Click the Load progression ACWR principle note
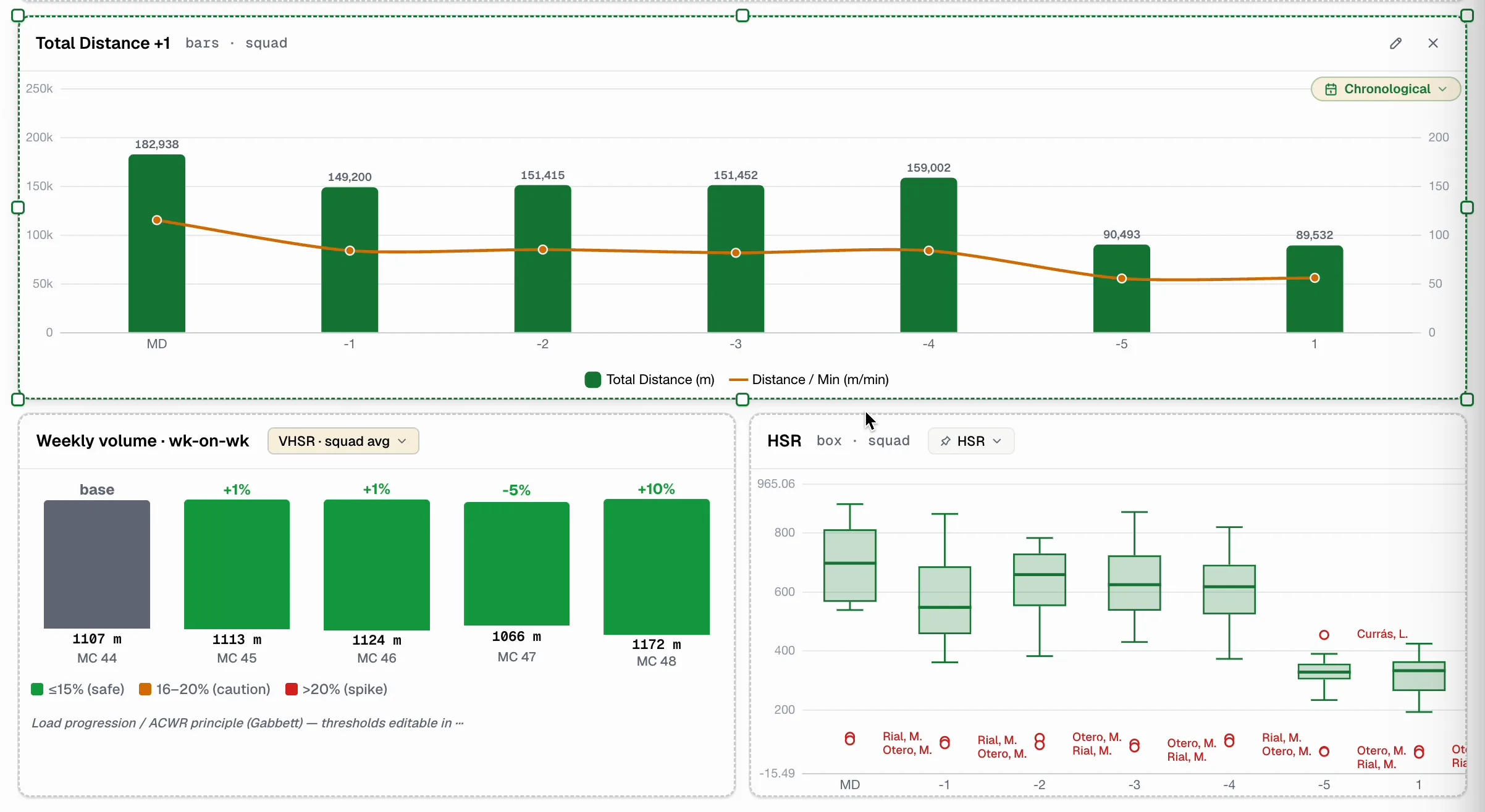Viewport: 1485px width, 812px height. pyautogui.click(x=248, y=723)
